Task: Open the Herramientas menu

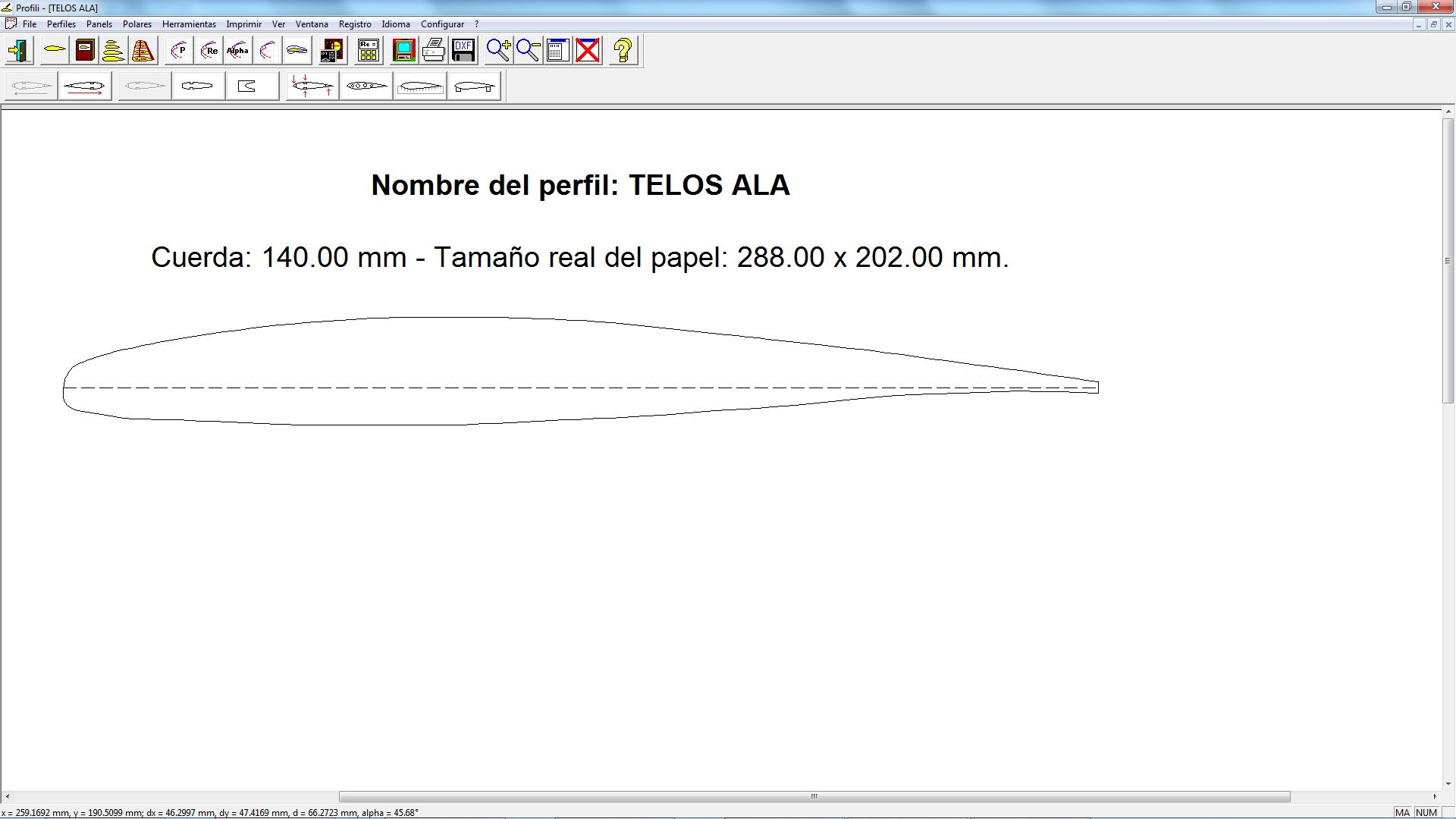Action: point(189,24)
